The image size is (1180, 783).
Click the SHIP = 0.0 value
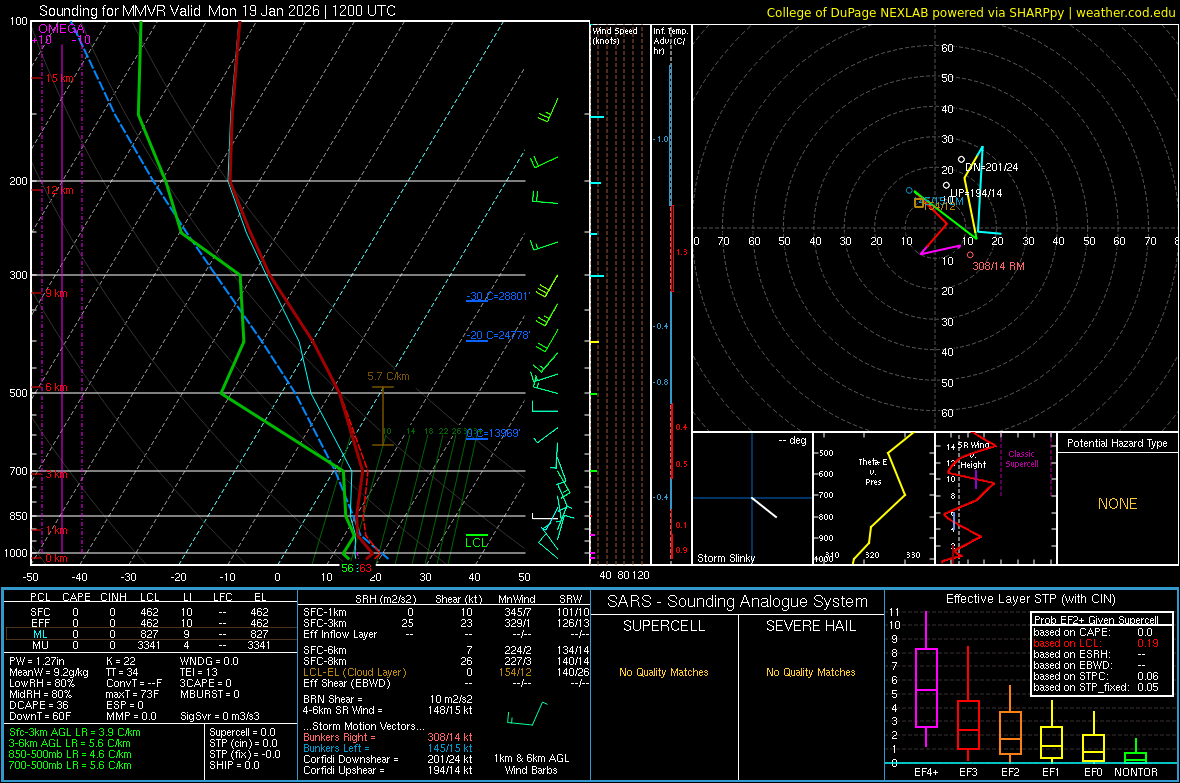pos(234,765)
